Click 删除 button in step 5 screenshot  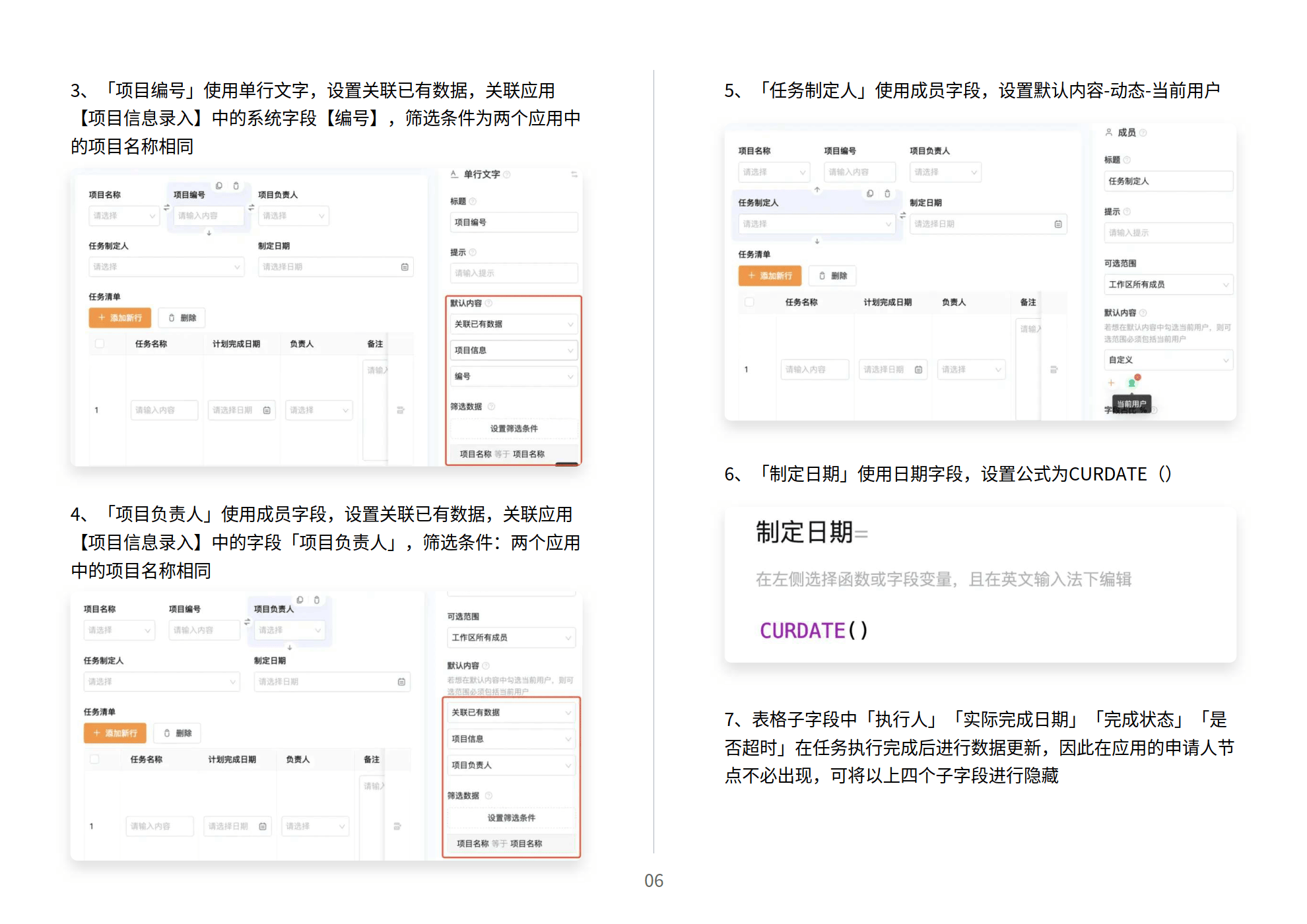pos(832,276)
